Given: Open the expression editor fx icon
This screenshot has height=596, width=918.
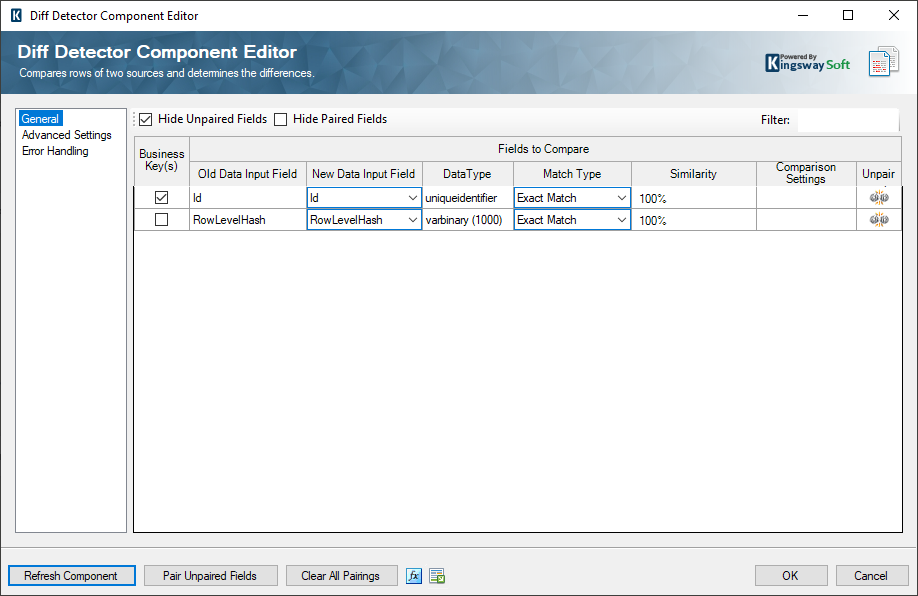Looking at the screenshot, I should tap(414, 576).
